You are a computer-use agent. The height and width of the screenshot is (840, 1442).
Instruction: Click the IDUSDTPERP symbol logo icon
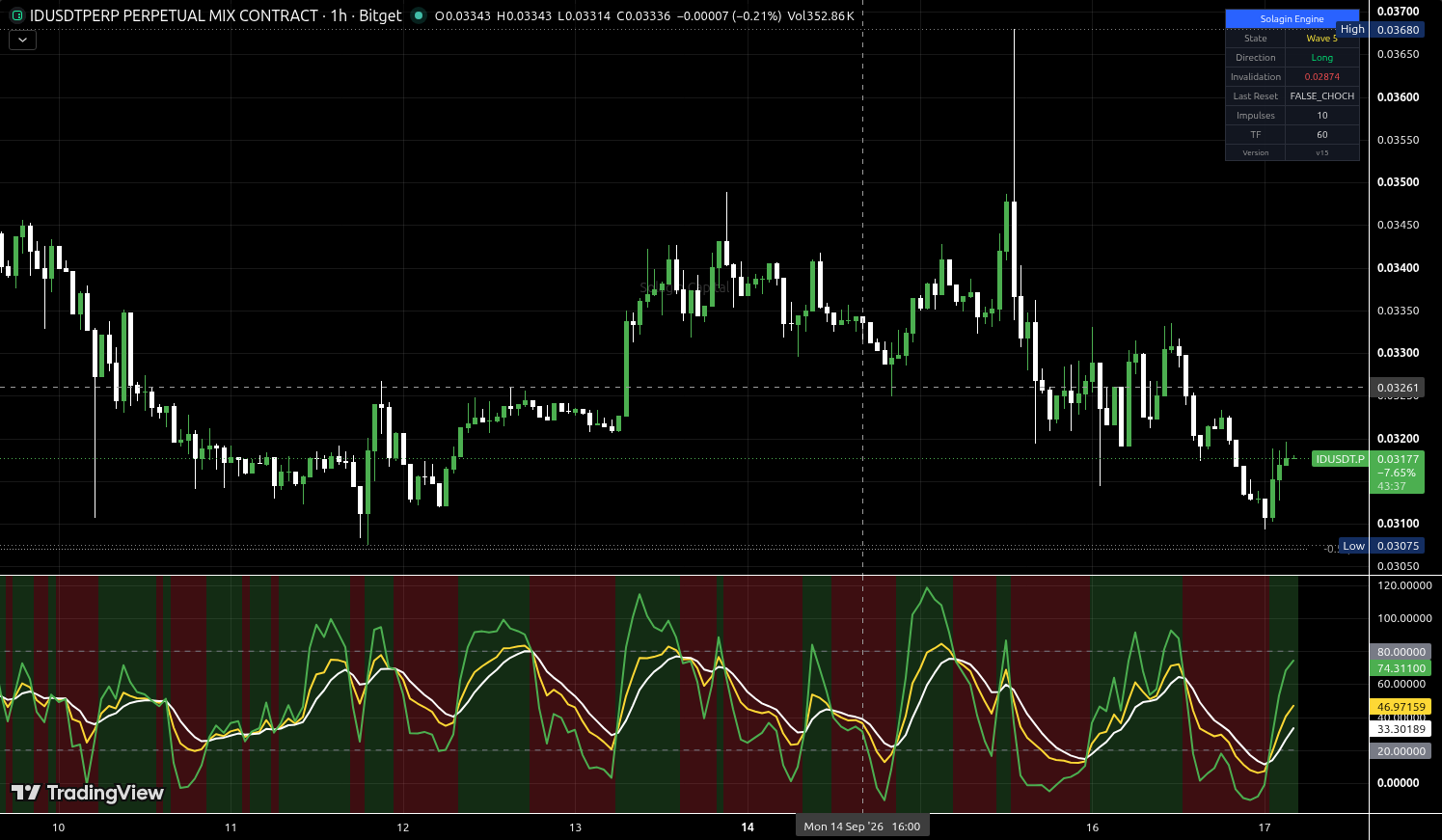(x=16, y=15)
